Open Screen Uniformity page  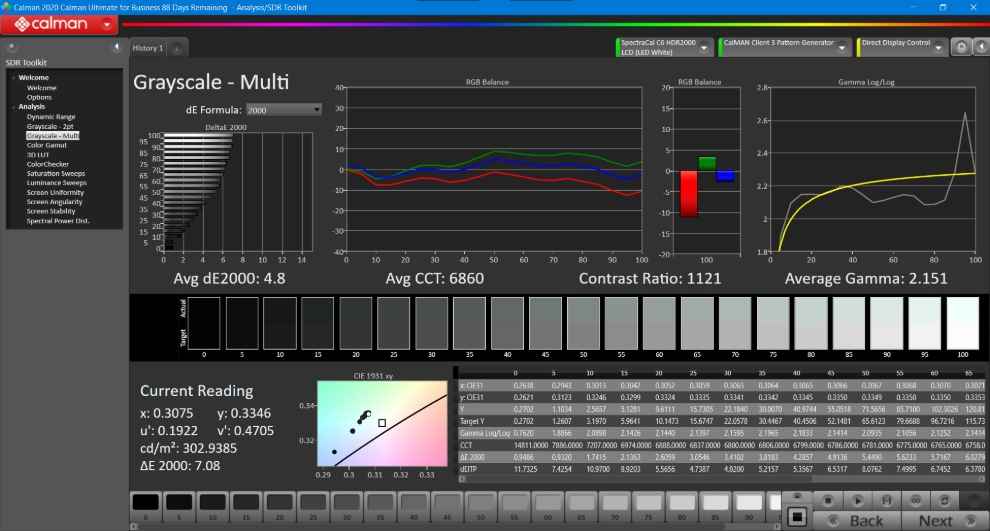coord(55,193)
